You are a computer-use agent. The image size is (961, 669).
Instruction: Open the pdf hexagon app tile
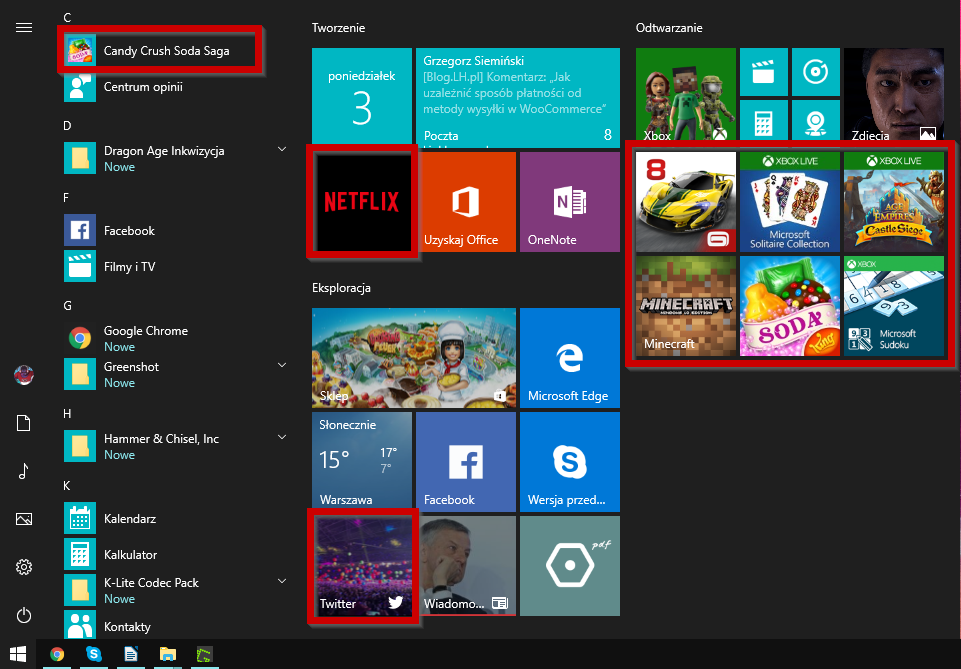click(570, 565)
